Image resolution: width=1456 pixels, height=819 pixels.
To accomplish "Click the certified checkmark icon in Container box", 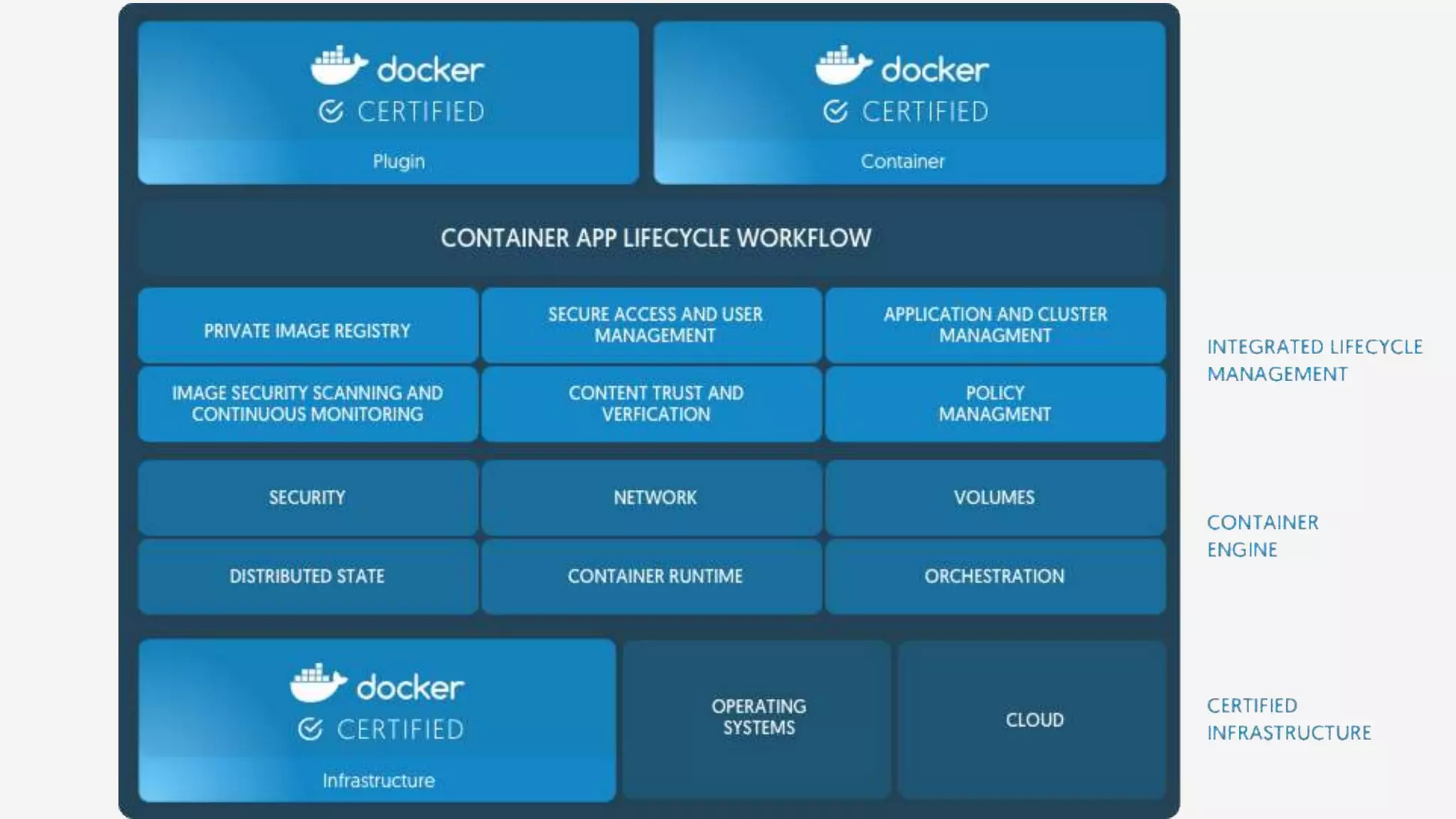I will tap(836, 112).
